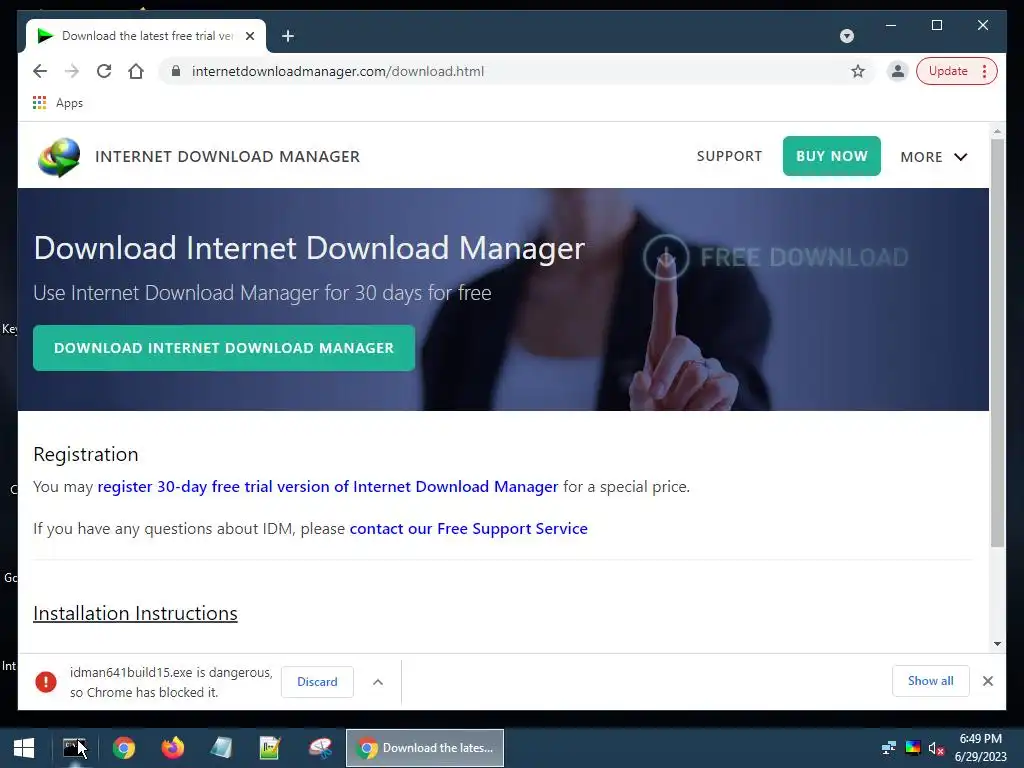Click the Installation Instructions heading
This screenshot has width=1024, height=768.
(135, 613)
